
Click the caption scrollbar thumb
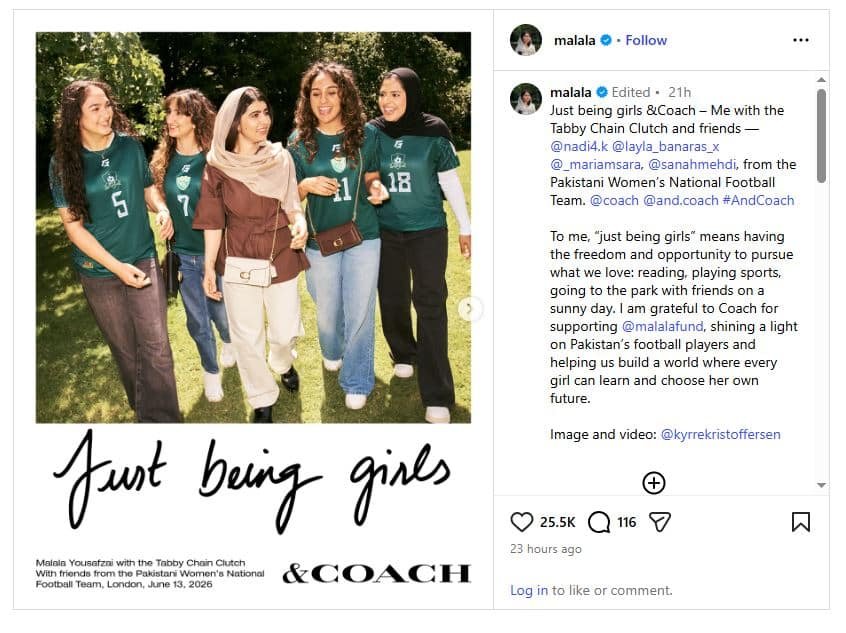[821, 136]
